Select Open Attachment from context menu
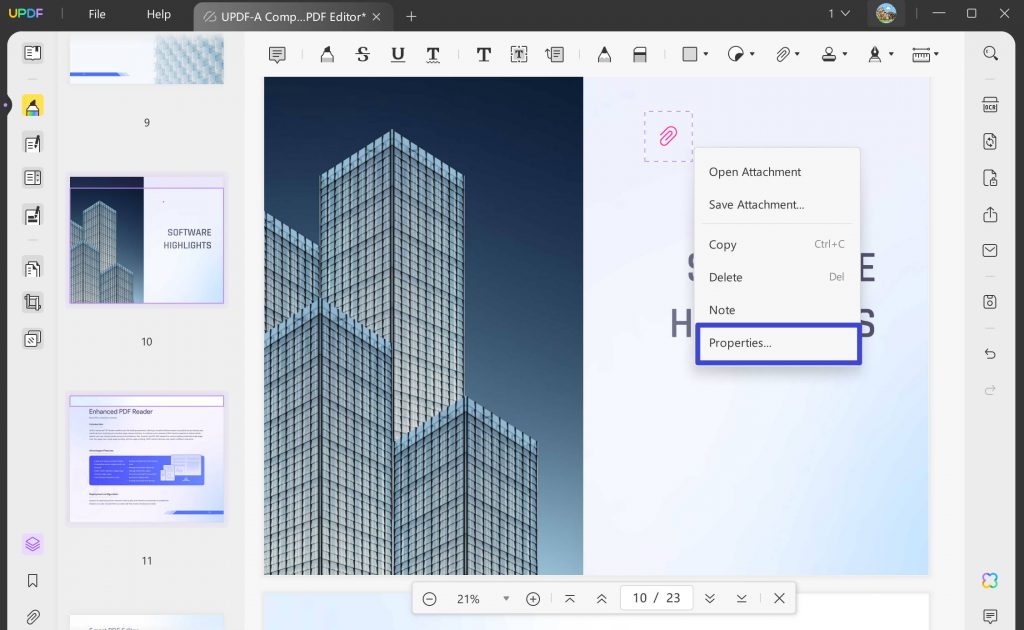This screenshot has width=1024, height=630. point(754,172)
